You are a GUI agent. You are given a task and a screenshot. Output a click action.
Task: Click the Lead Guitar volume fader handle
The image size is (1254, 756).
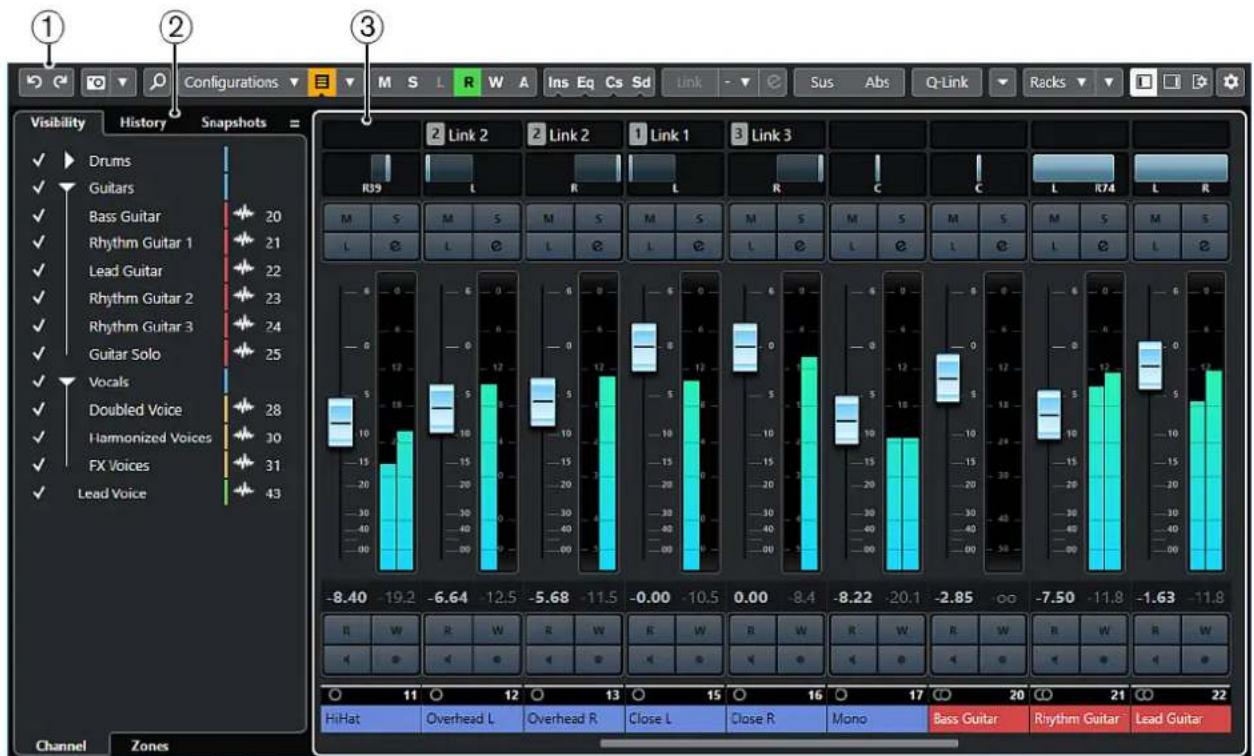click(1150, 366)
